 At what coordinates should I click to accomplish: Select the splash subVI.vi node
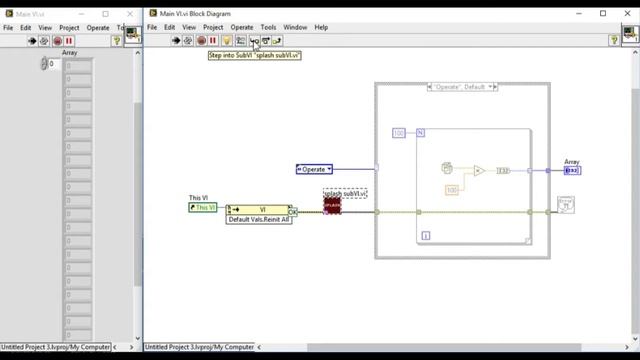pos(332,205)
